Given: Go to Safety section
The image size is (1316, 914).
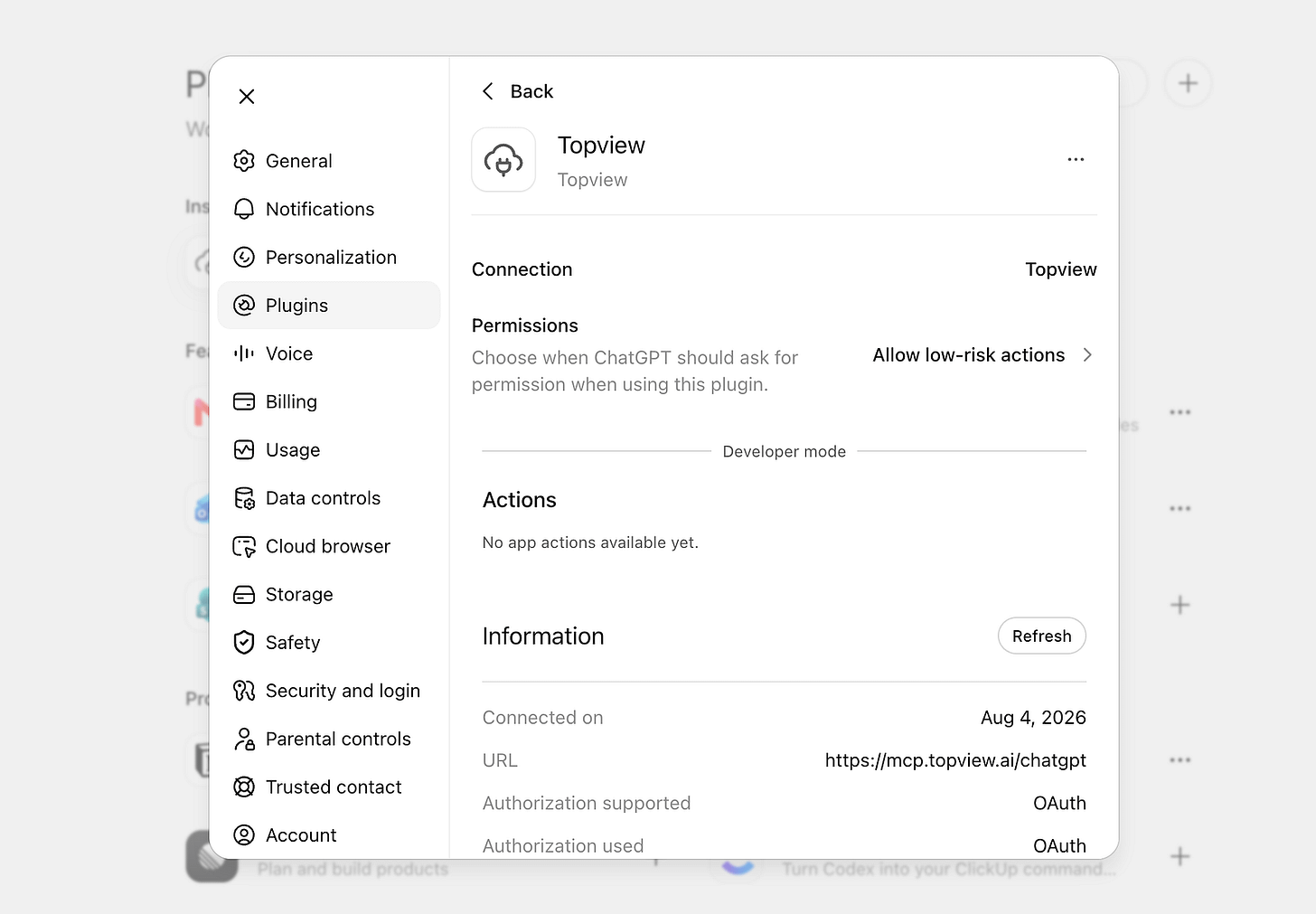Looking at the screenshot, I should pos(329,642).
